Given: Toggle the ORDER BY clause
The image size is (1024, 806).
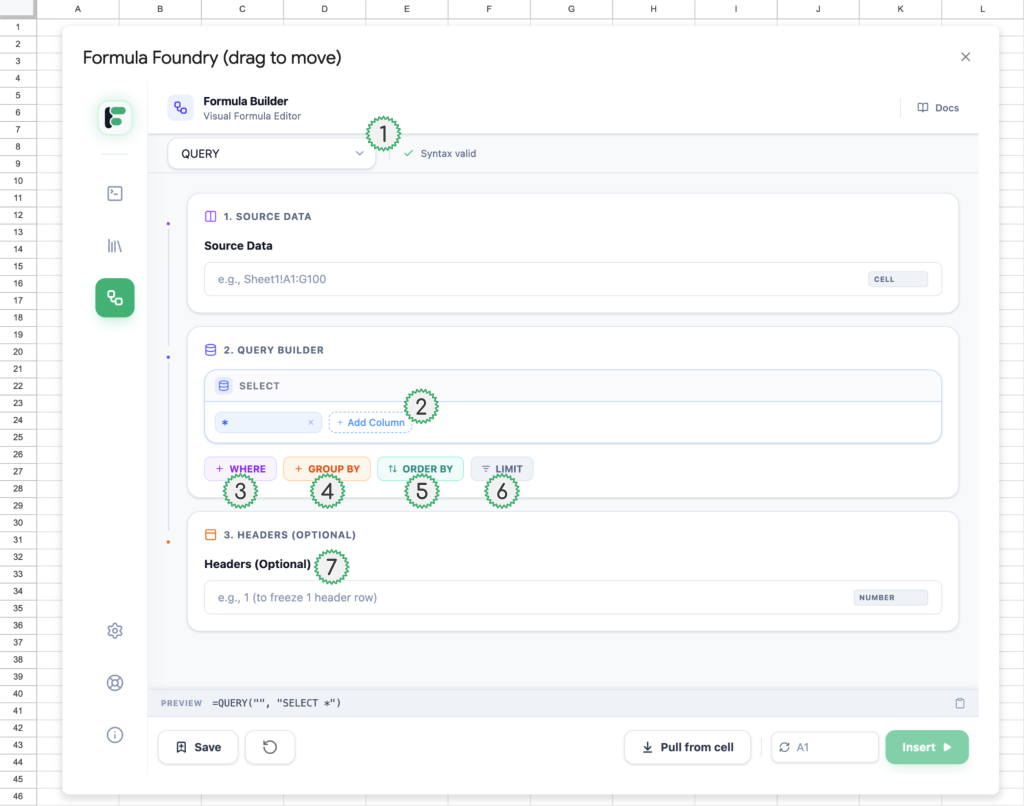Looking at the screenshot, I should [x=420, y=469].
